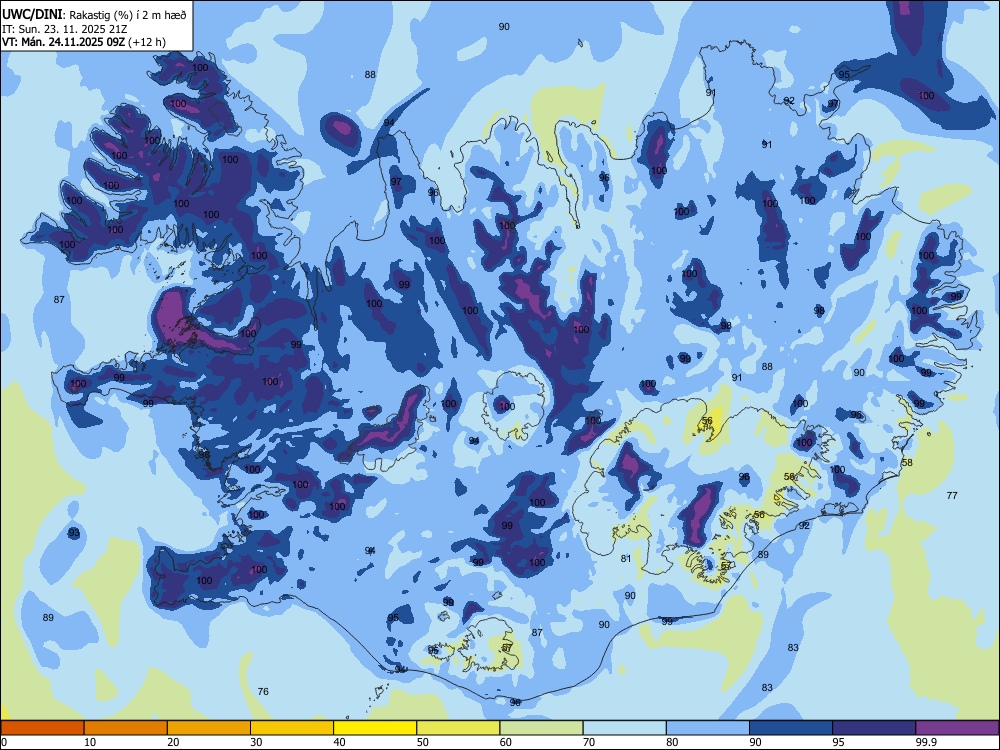This screenshot has width=1000, height=750.
Task: Click the map value '58' on the southeast coast
Action: (x=908, y=462)
